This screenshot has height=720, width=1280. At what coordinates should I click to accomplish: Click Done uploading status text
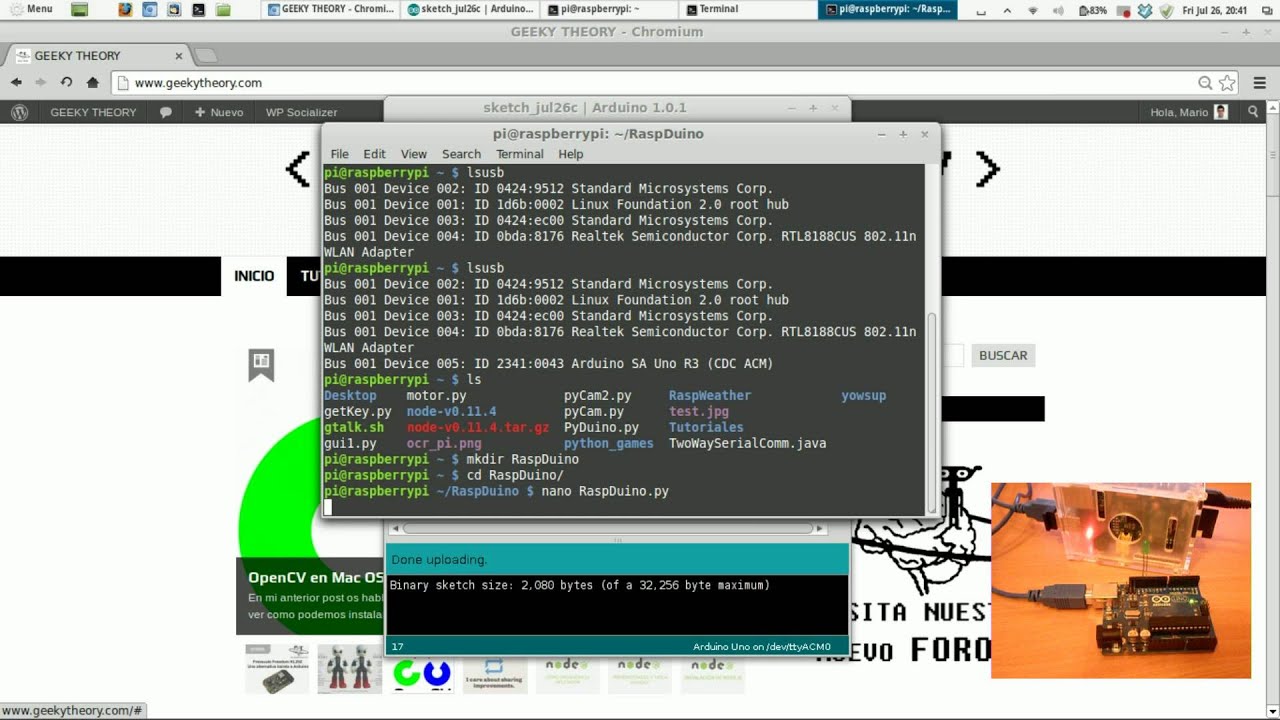[439, 560]
